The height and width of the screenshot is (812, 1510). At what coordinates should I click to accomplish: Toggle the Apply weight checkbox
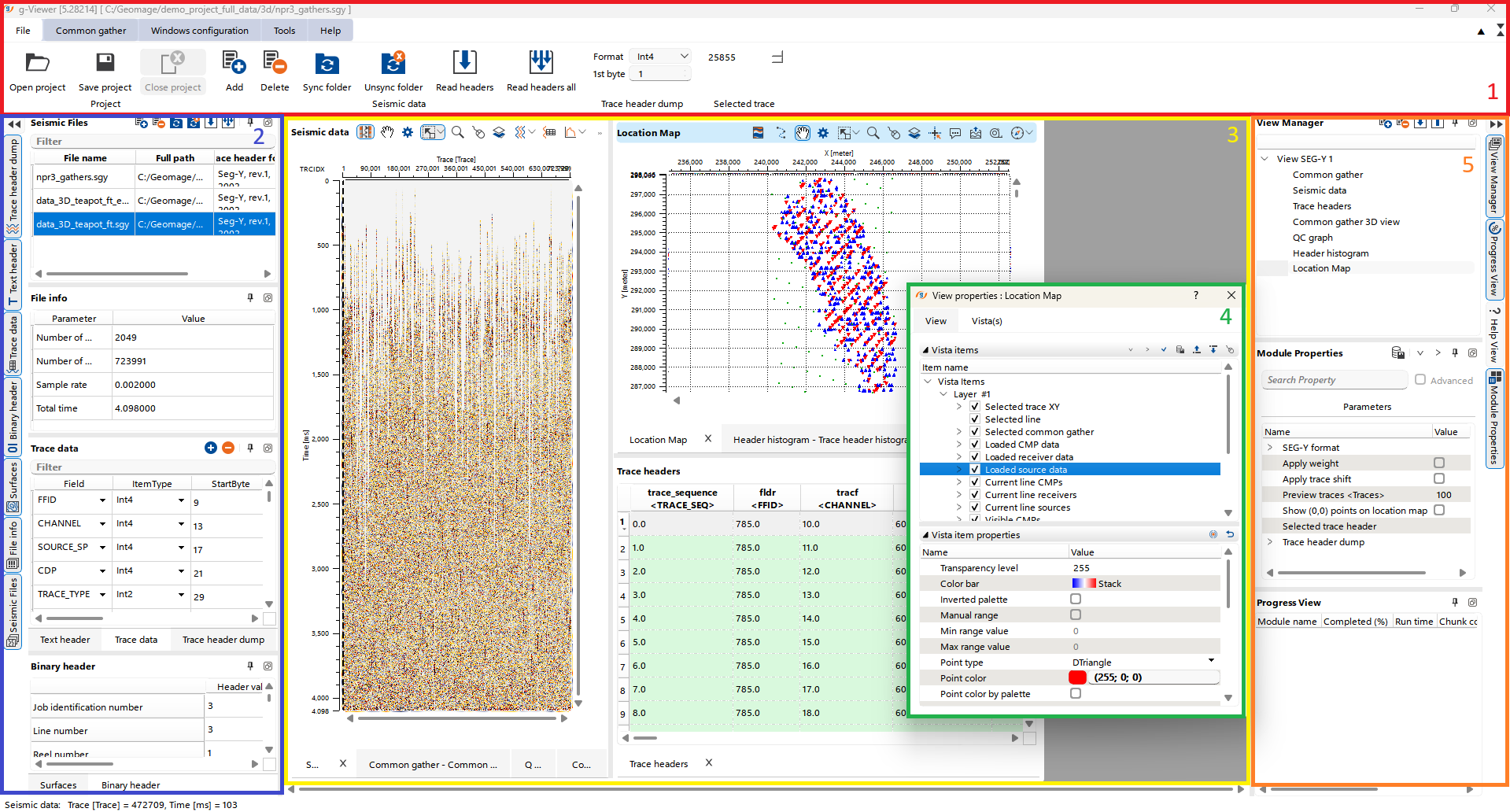1438,463
